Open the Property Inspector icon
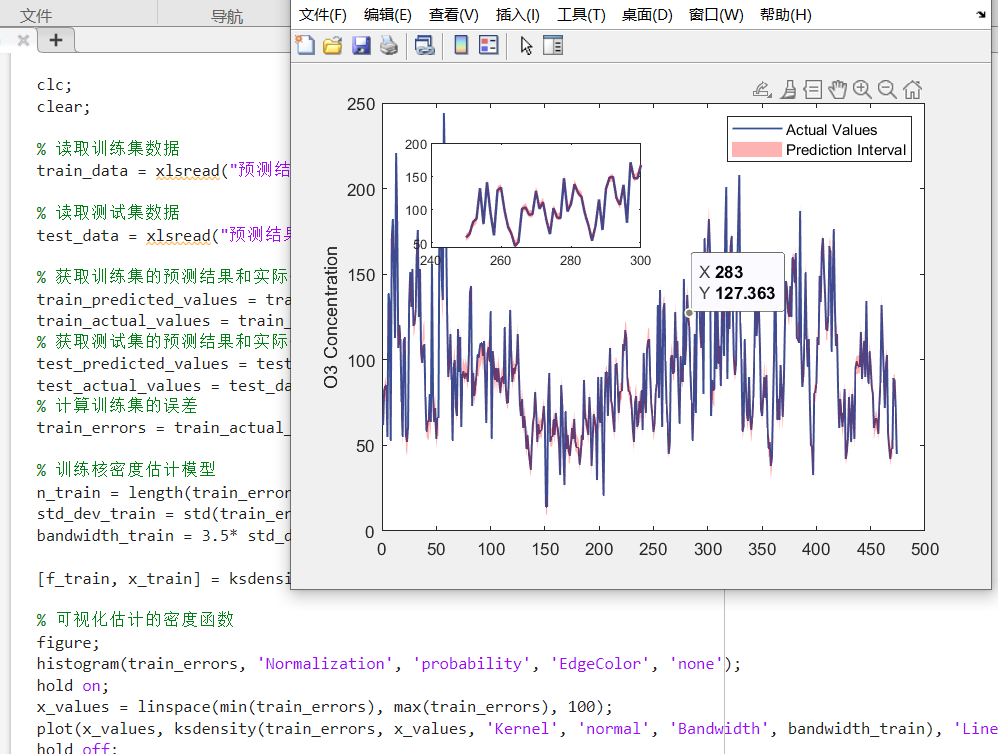This screenshot has width=998, height=754. click(553, 45)
